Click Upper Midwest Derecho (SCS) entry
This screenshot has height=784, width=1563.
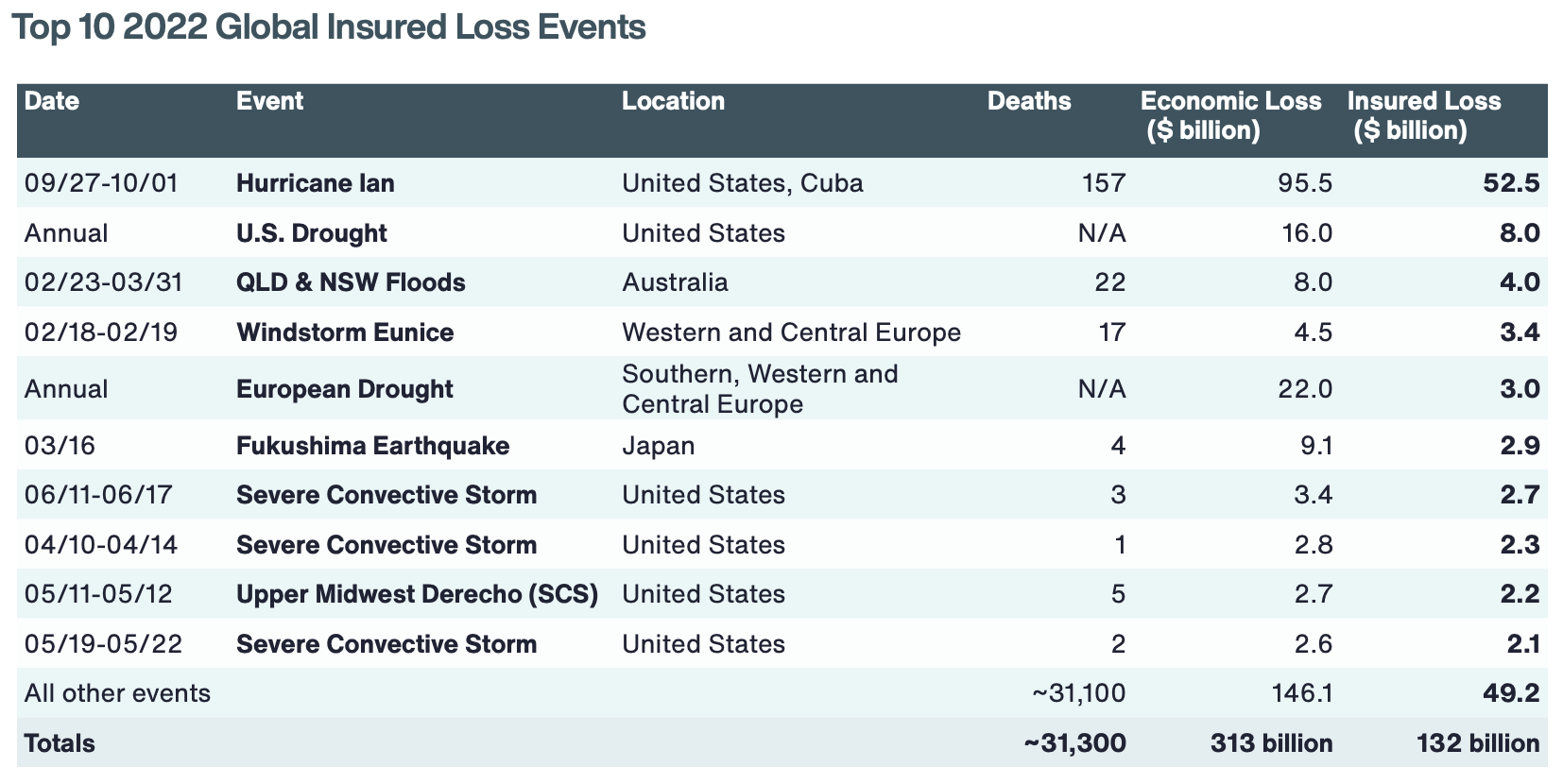coord(417,594)
